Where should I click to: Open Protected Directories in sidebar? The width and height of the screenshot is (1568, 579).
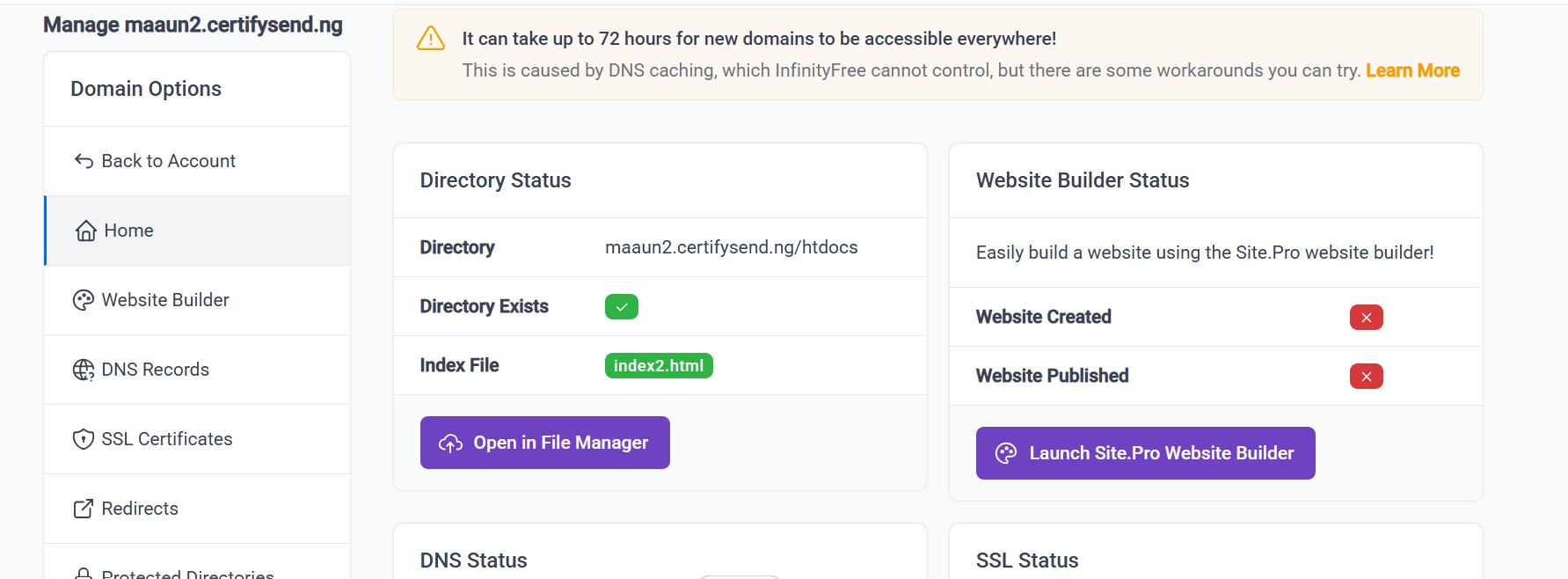187,574
